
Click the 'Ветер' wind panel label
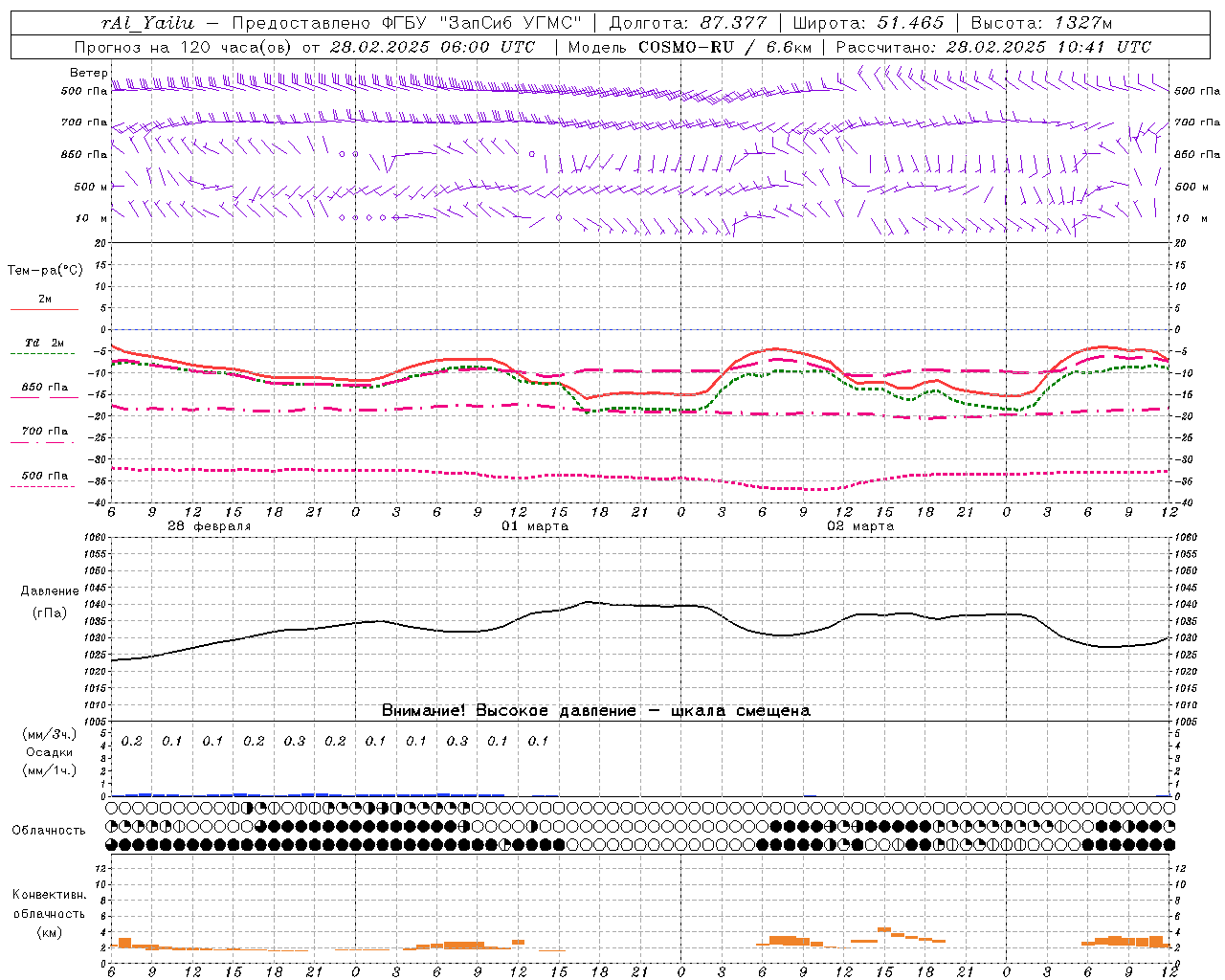(x=88, y=73)
